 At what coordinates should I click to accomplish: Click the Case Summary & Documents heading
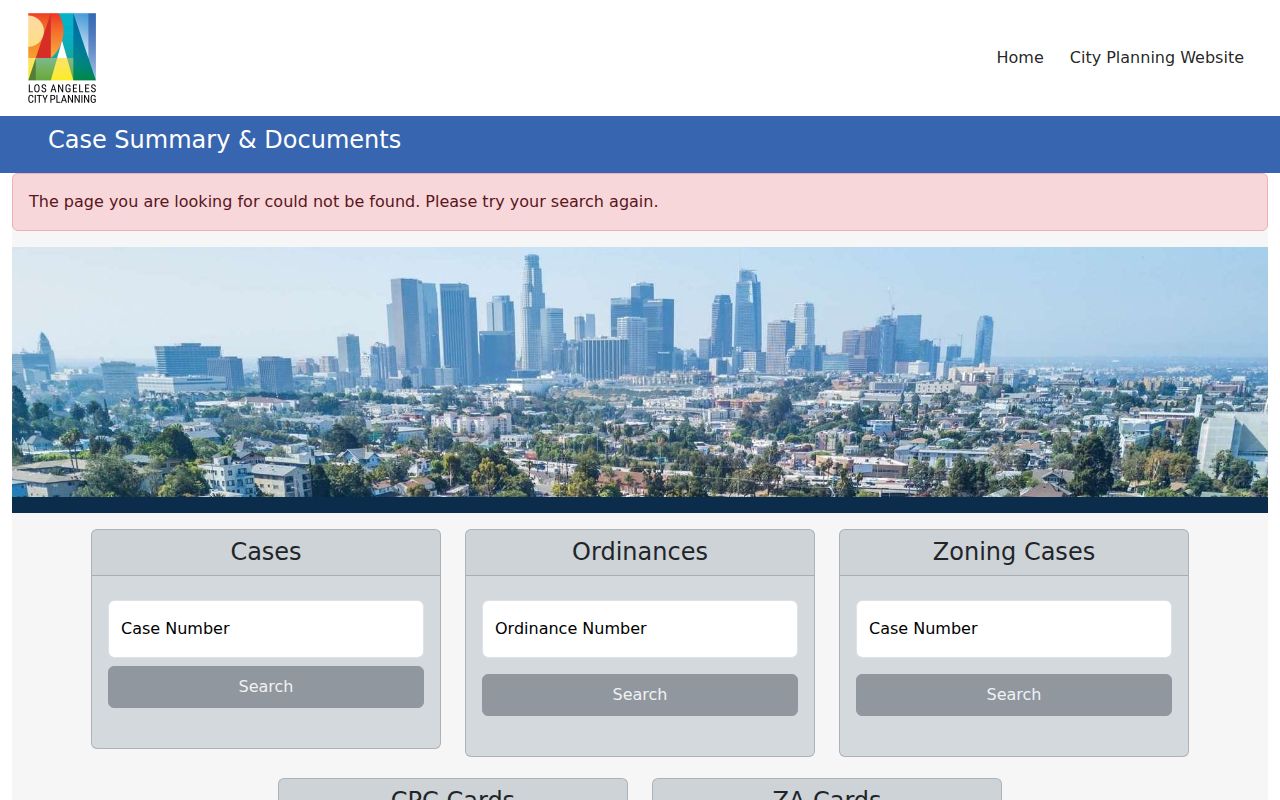coord(224,140)
